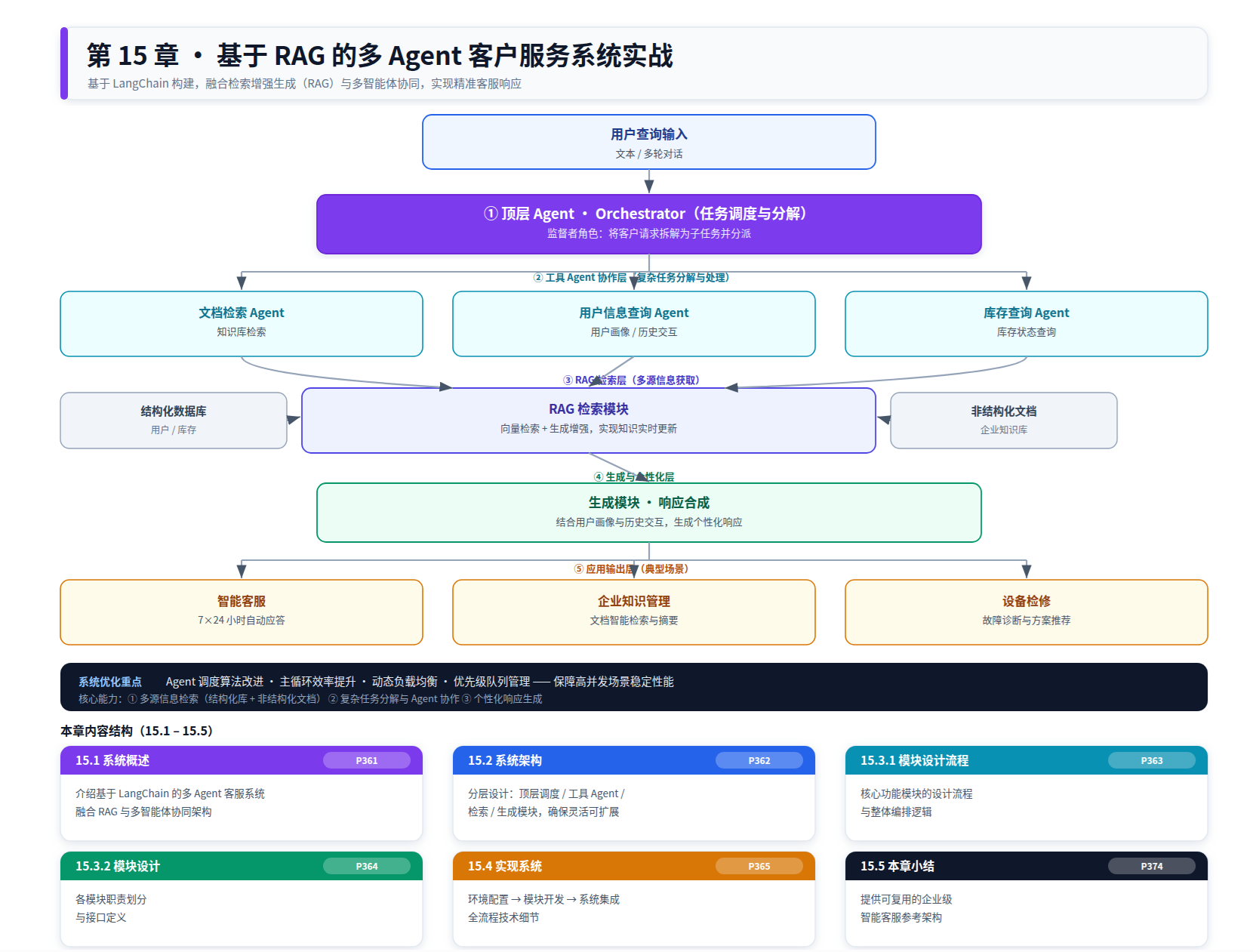This screenshot has height=952, width=1253.
Task: Click the P363 page badge
Action: click(x=1152, y=760)
